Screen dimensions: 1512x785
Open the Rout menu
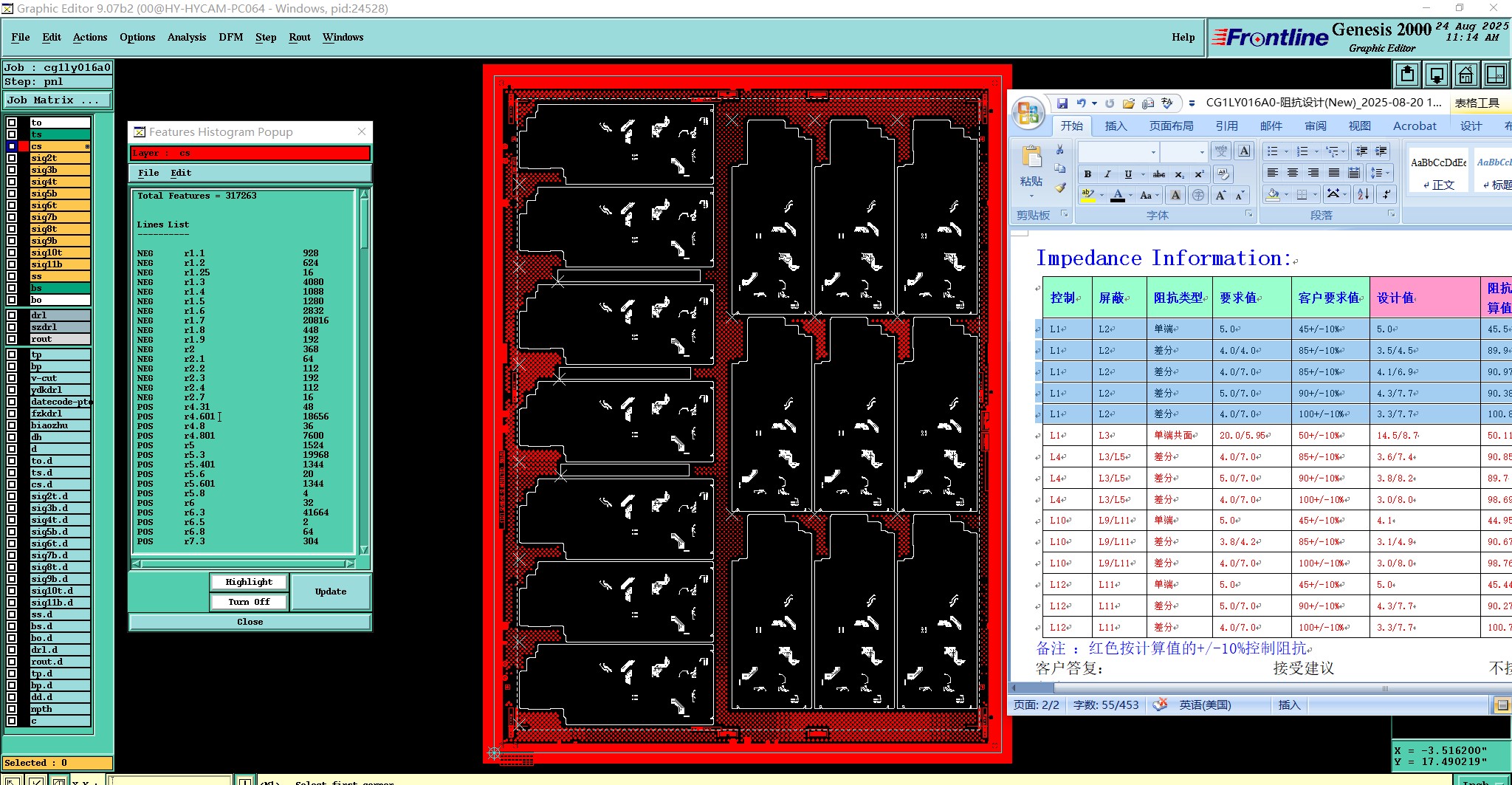[x=300, y=37]
